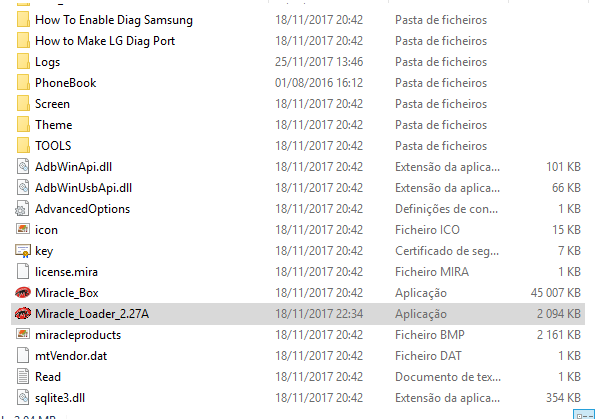Viewport: 595px width, 419px height.
Task: Select the mtVendor.dat file name
Action: coord(71,356)
